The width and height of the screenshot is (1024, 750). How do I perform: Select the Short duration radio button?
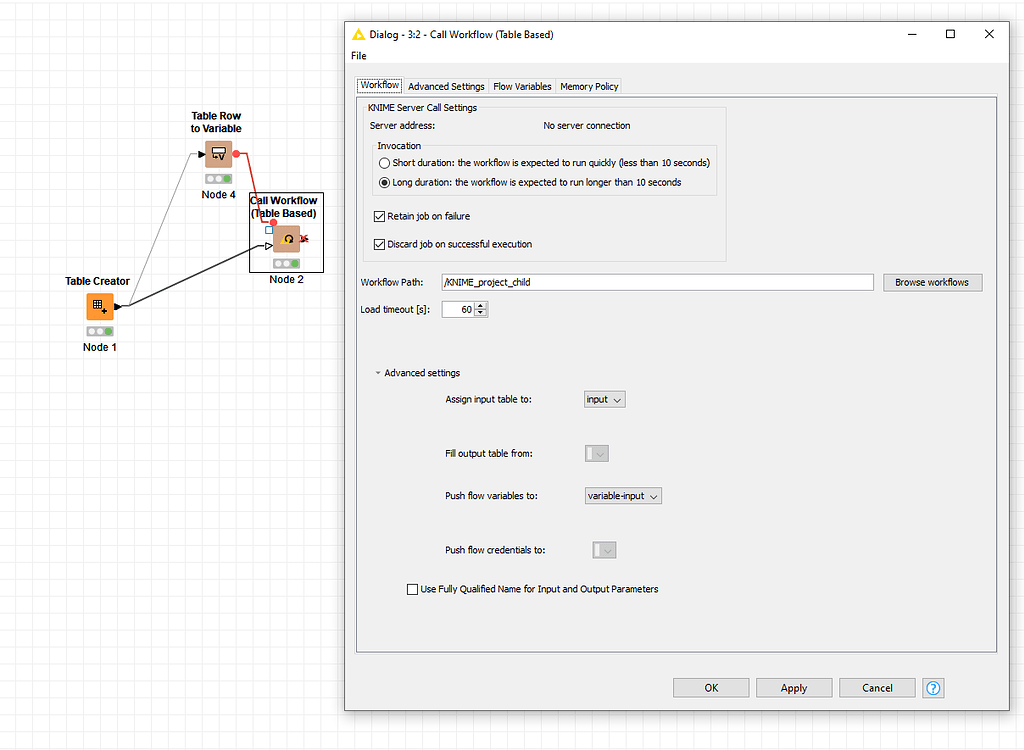tap(384, 163)
